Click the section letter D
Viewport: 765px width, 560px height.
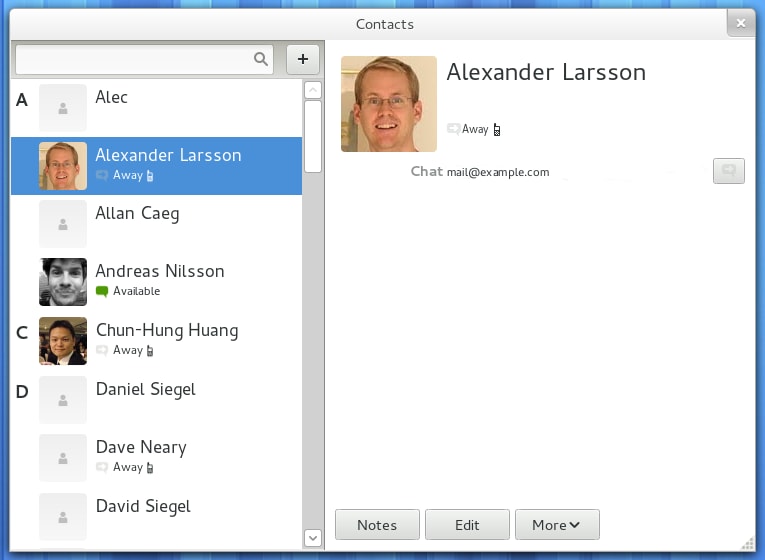click(22, 392)
